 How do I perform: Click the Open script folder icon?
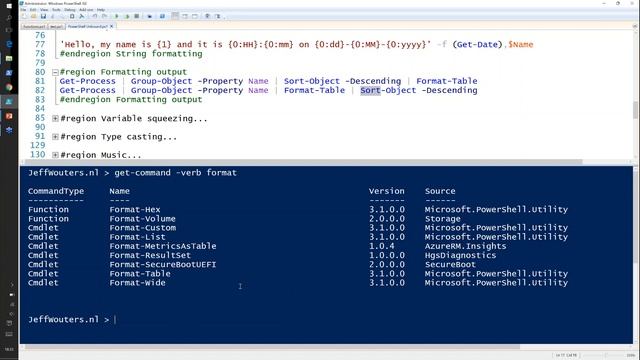(x=33, y=16)
